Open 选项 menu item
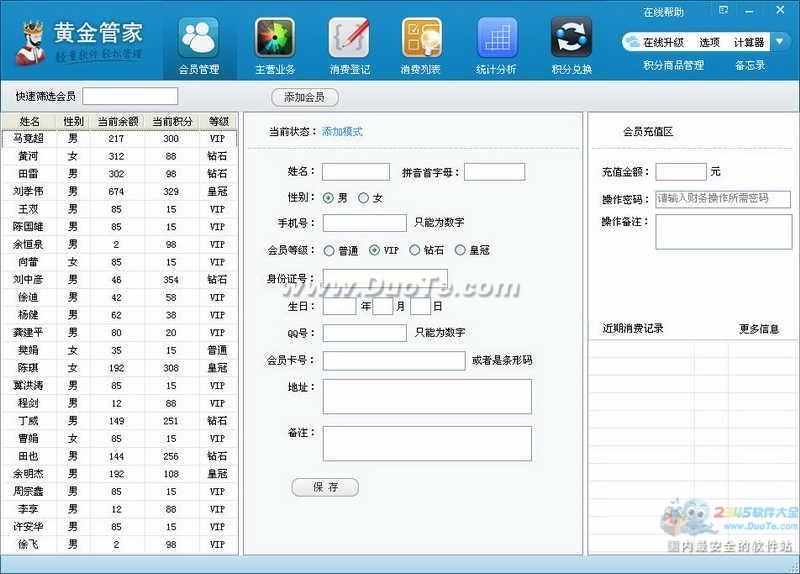The width and height of the screenshot is (800, 574). (x=709, y=42)
